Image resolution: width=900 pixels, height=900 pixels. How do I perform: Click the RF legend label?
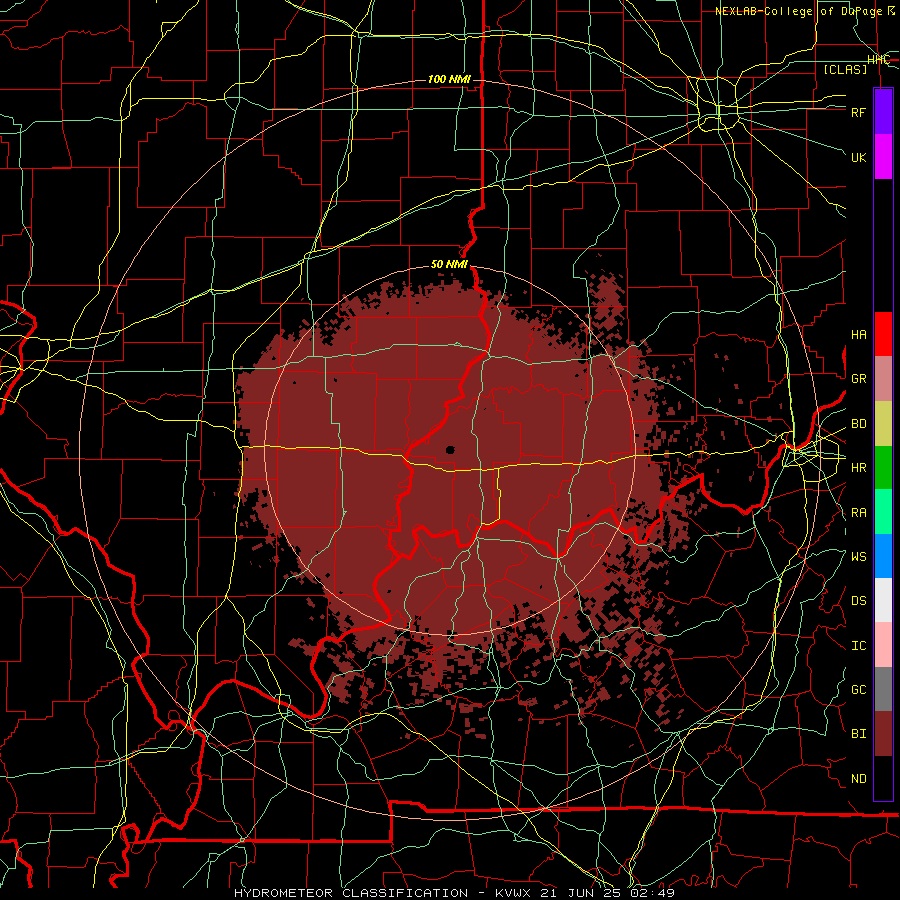click(858, 112)
